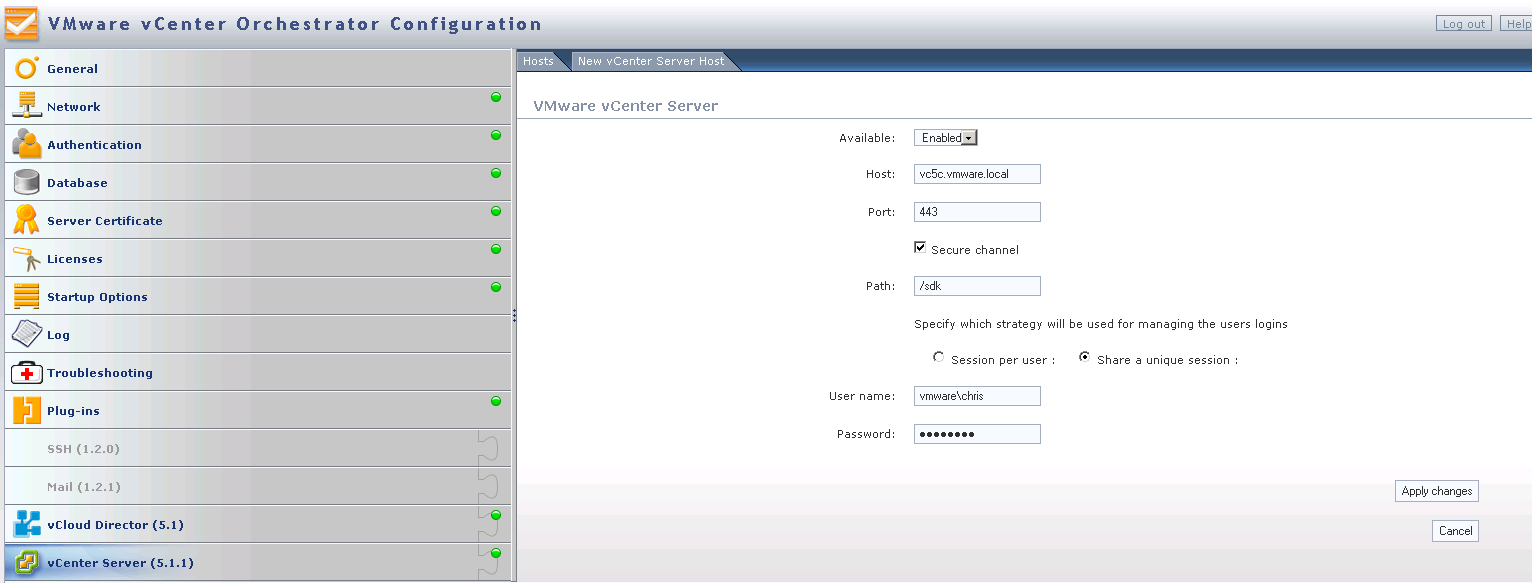1532x583 pixels.
Task: Click the Log out button
Action: click(1464, 24)
